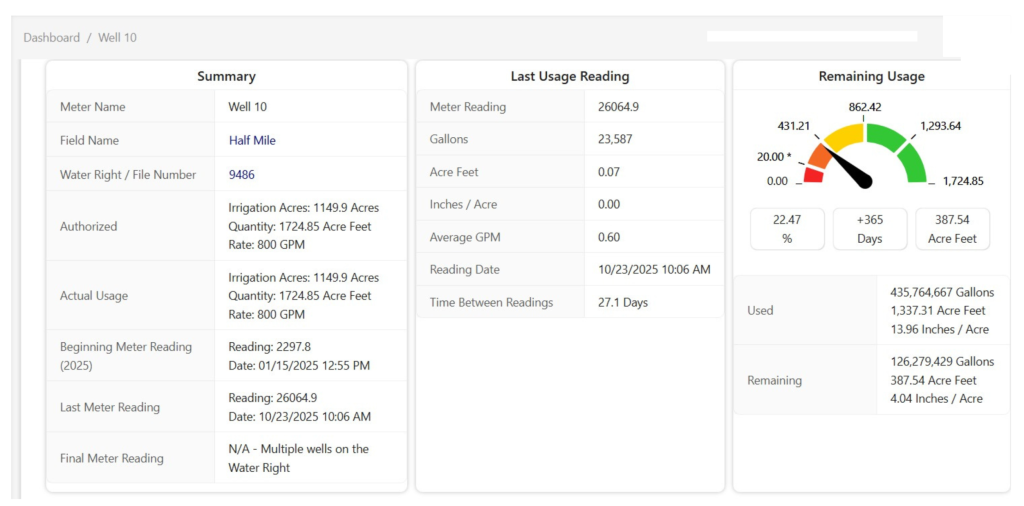Select the +365 Days stat box
This screenshot has width=1024, height=506.
tap(870, 229)
